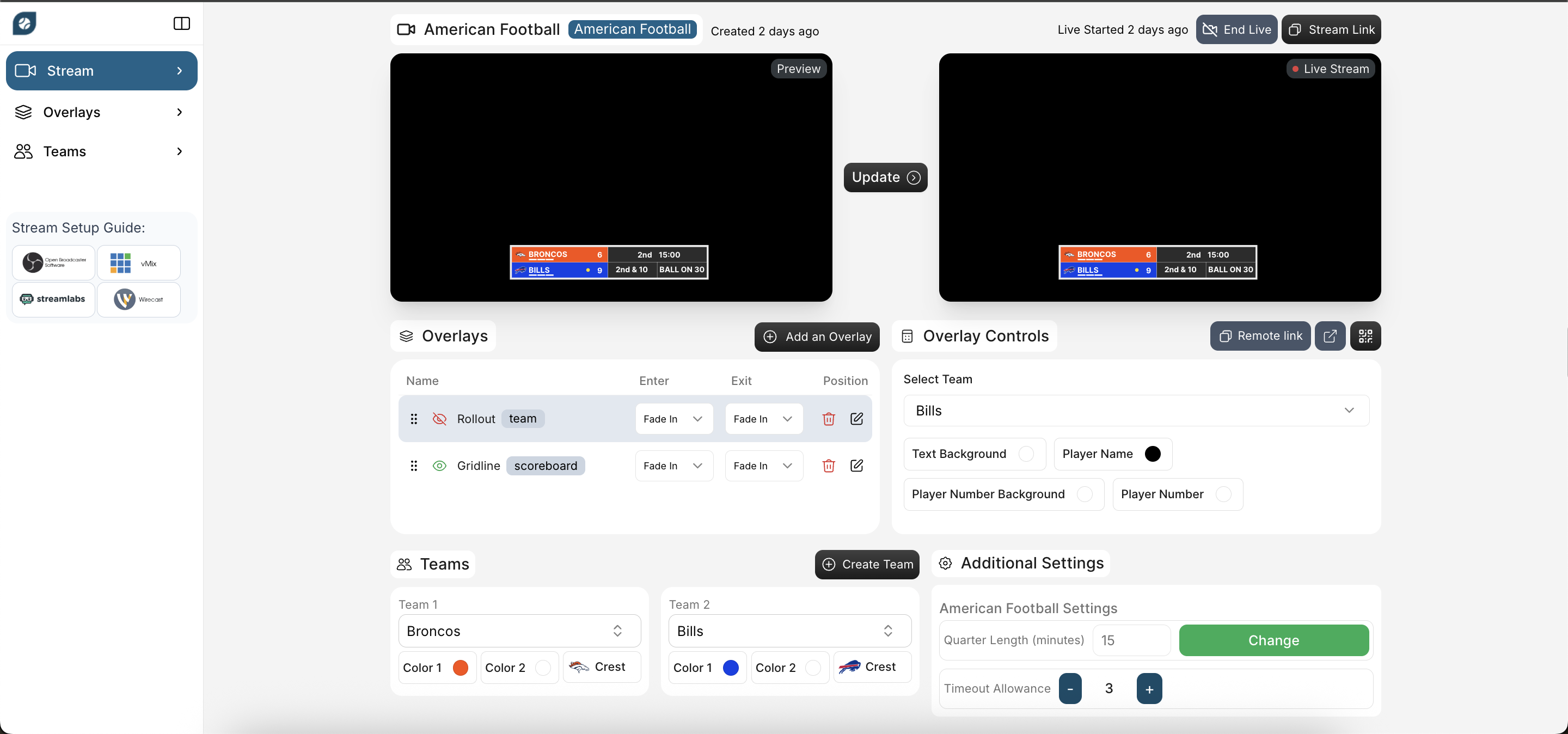Screen dimensions: 1568x734
Task: Delete the Gridline scoreboard overlay
Action: (828, 466)
